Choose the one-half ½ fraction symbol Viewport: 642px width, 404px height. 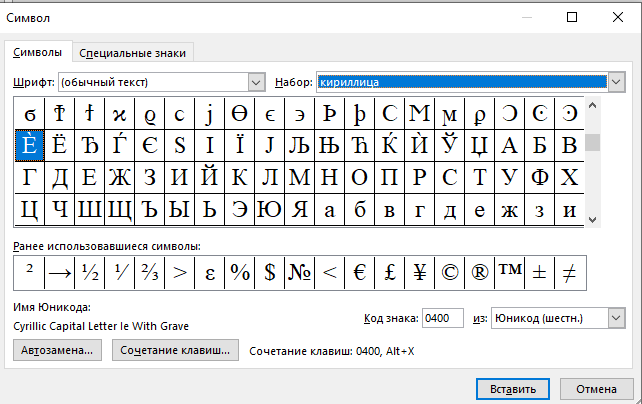coord(89,273)
